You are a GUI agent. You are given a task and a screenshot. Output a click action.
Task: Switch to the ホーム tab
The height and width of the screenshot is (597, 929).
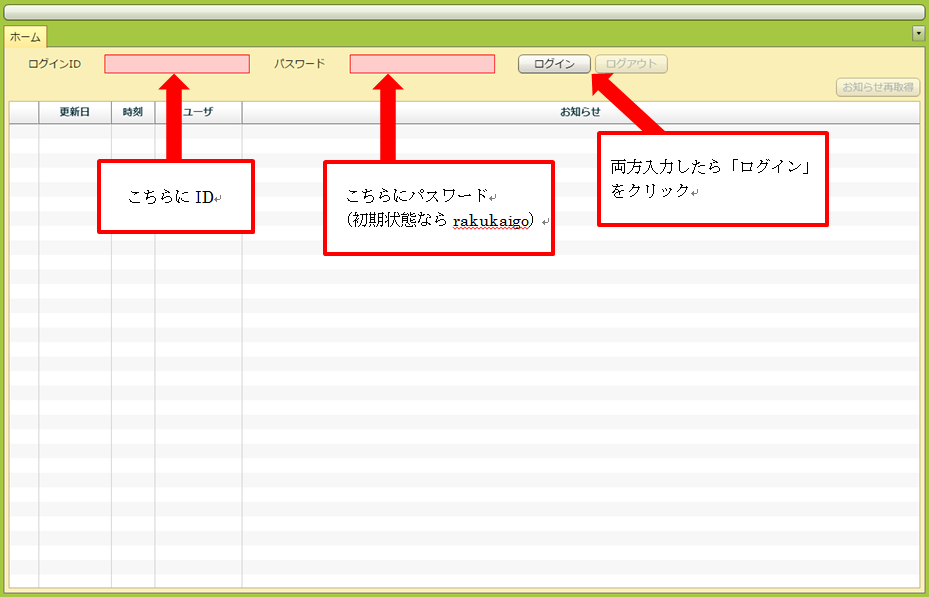click(25, 37)
